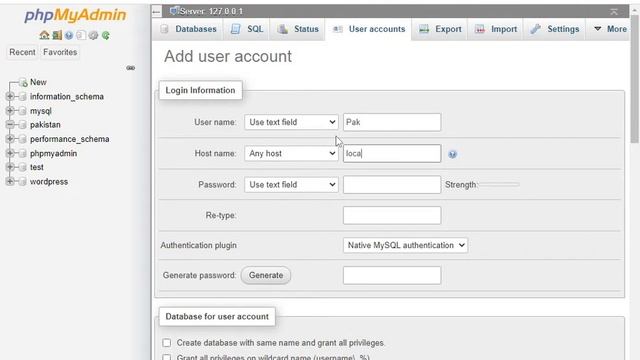Focus the Re-type password field
Screen dimensions: 640x360
392,215
